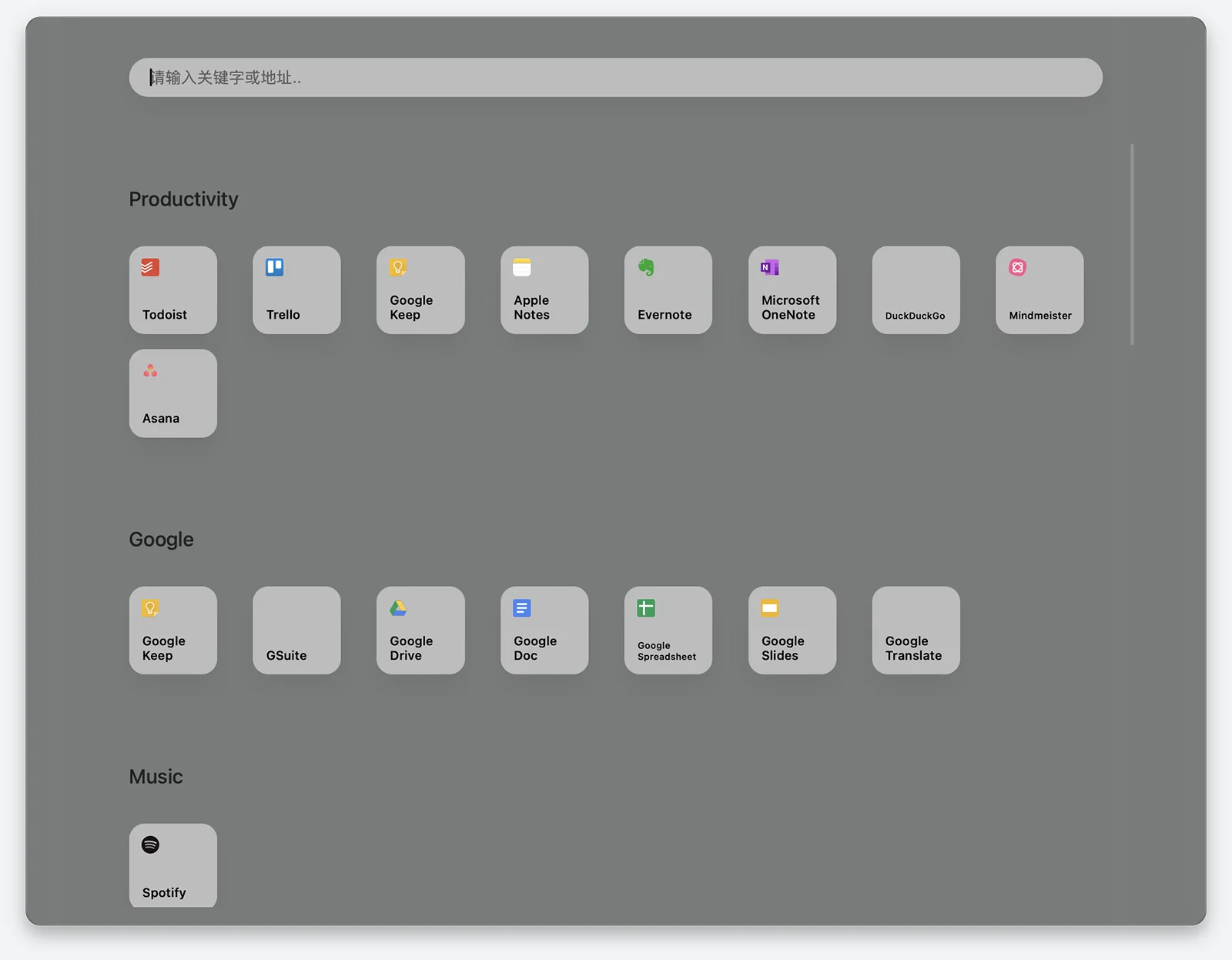Click the Evernote label text
The height and width of the screenshot is (960, 1232).
[x=665, y=315]
